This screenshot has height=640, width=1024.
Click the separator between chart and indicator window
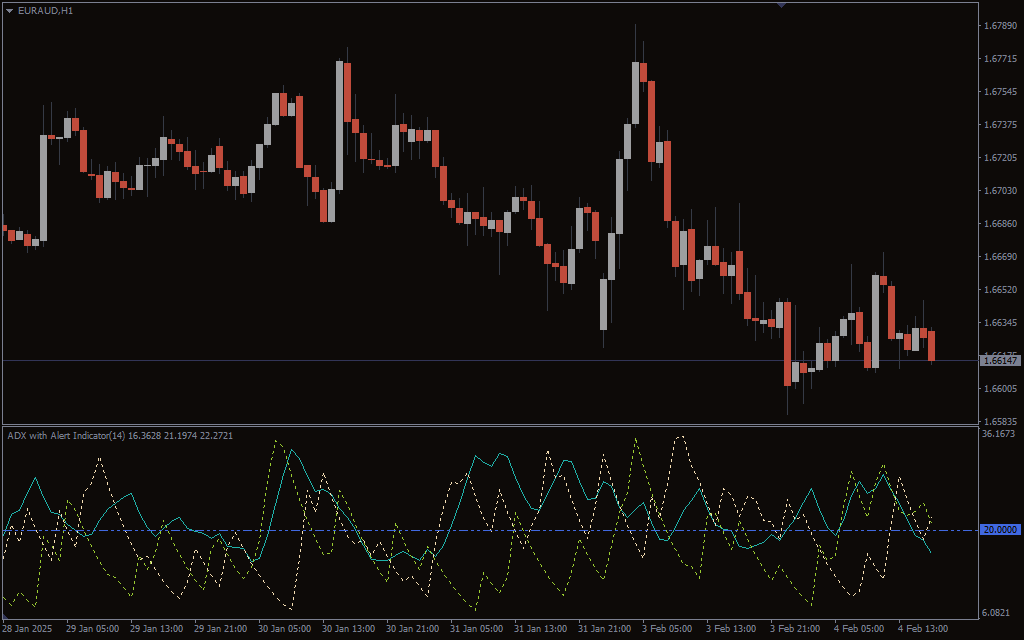click(x=490, y=426)
